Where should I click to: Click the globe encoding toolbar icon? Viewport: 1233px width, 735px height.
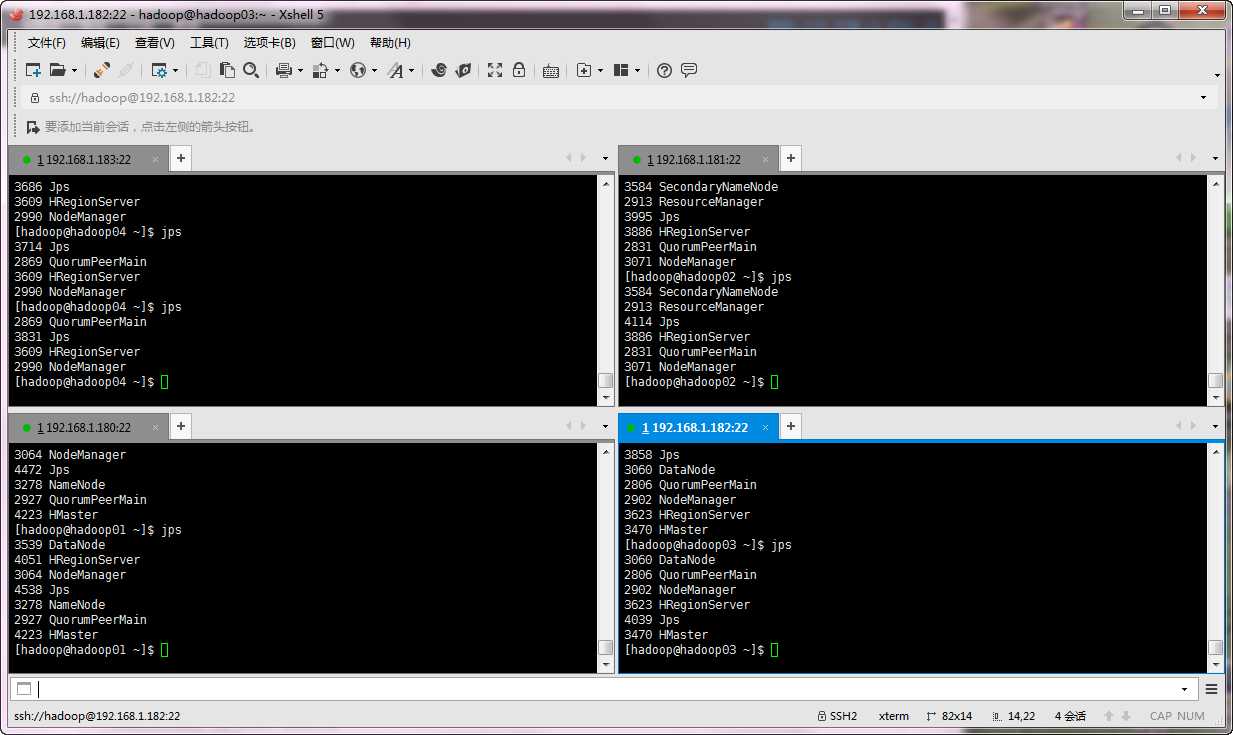click(357, 70)
